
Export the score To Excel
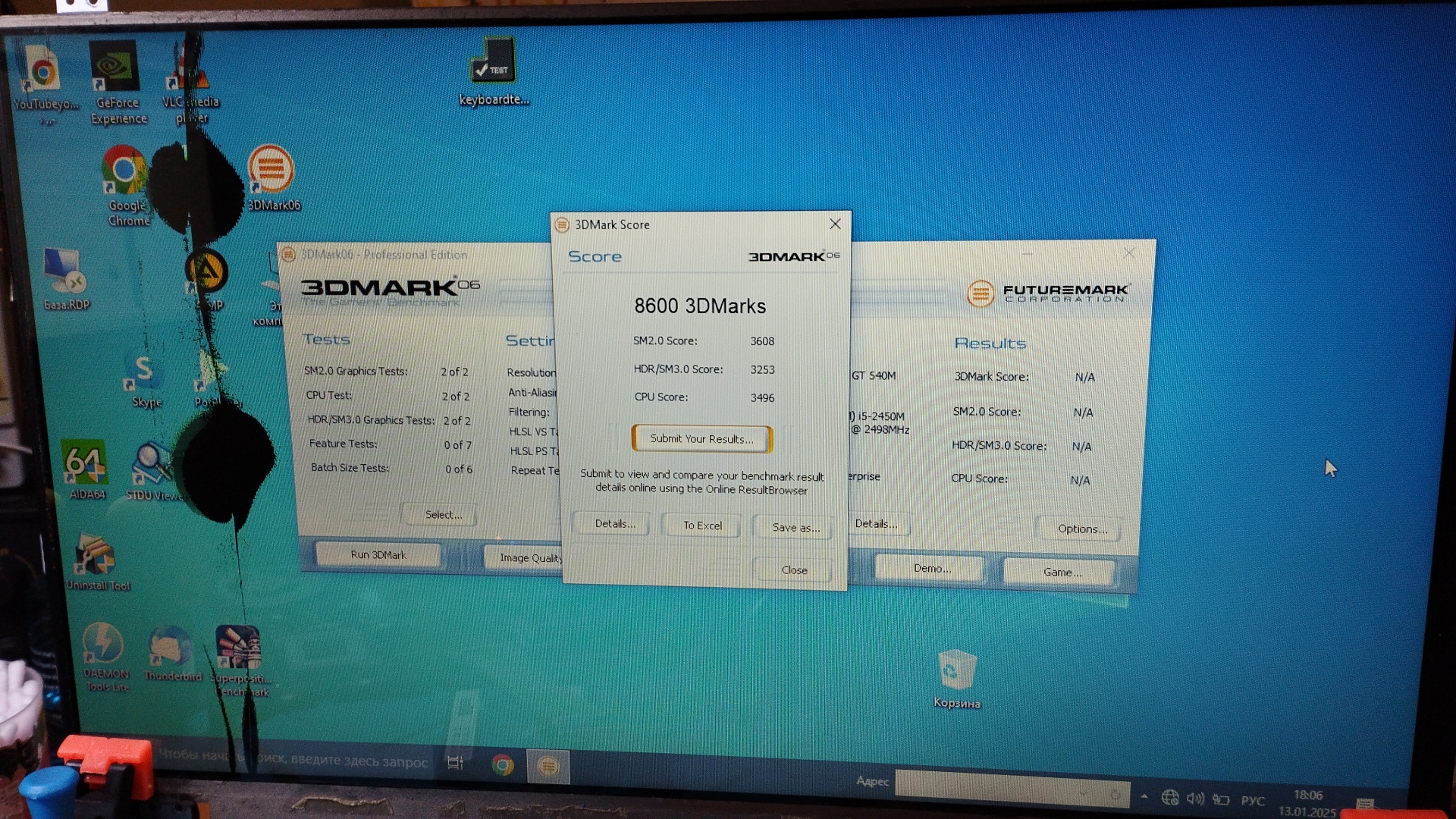click(702, 525)
